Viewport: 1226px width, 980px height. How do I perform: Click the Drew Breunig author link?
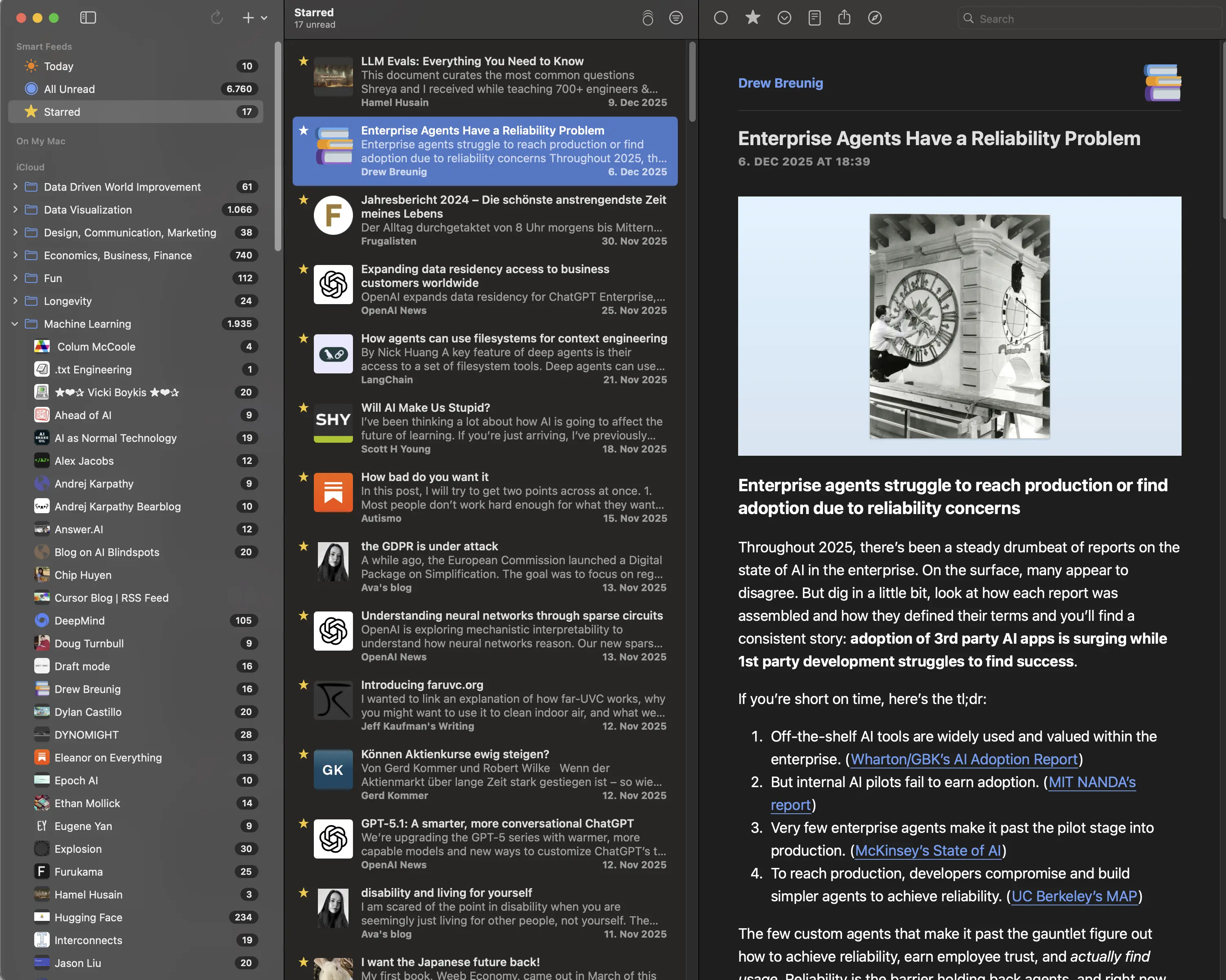(x=780, y=83)
